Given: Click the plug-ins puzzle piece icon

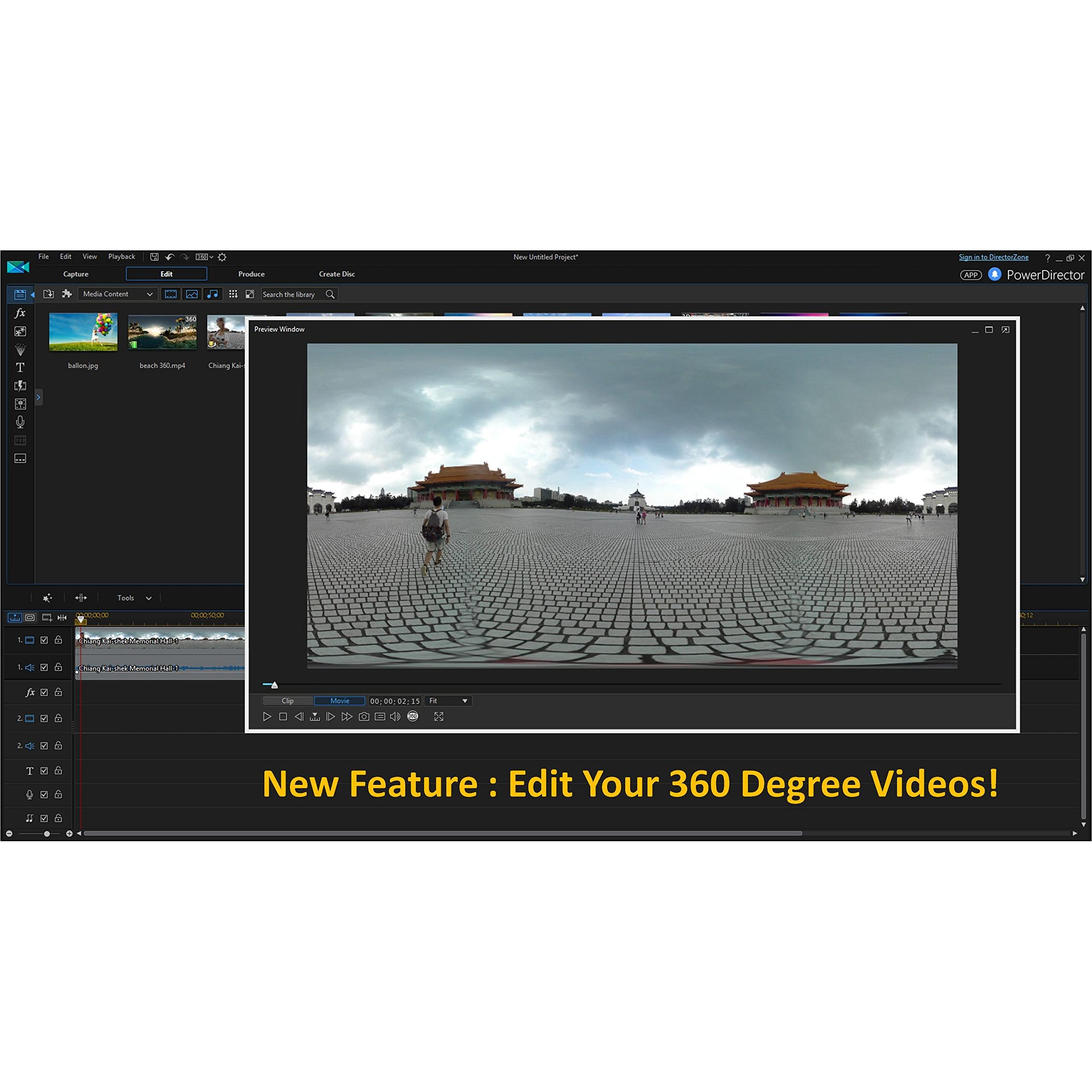Looking at the screenshot, I should pyautogui.click(x=67, y=294).
